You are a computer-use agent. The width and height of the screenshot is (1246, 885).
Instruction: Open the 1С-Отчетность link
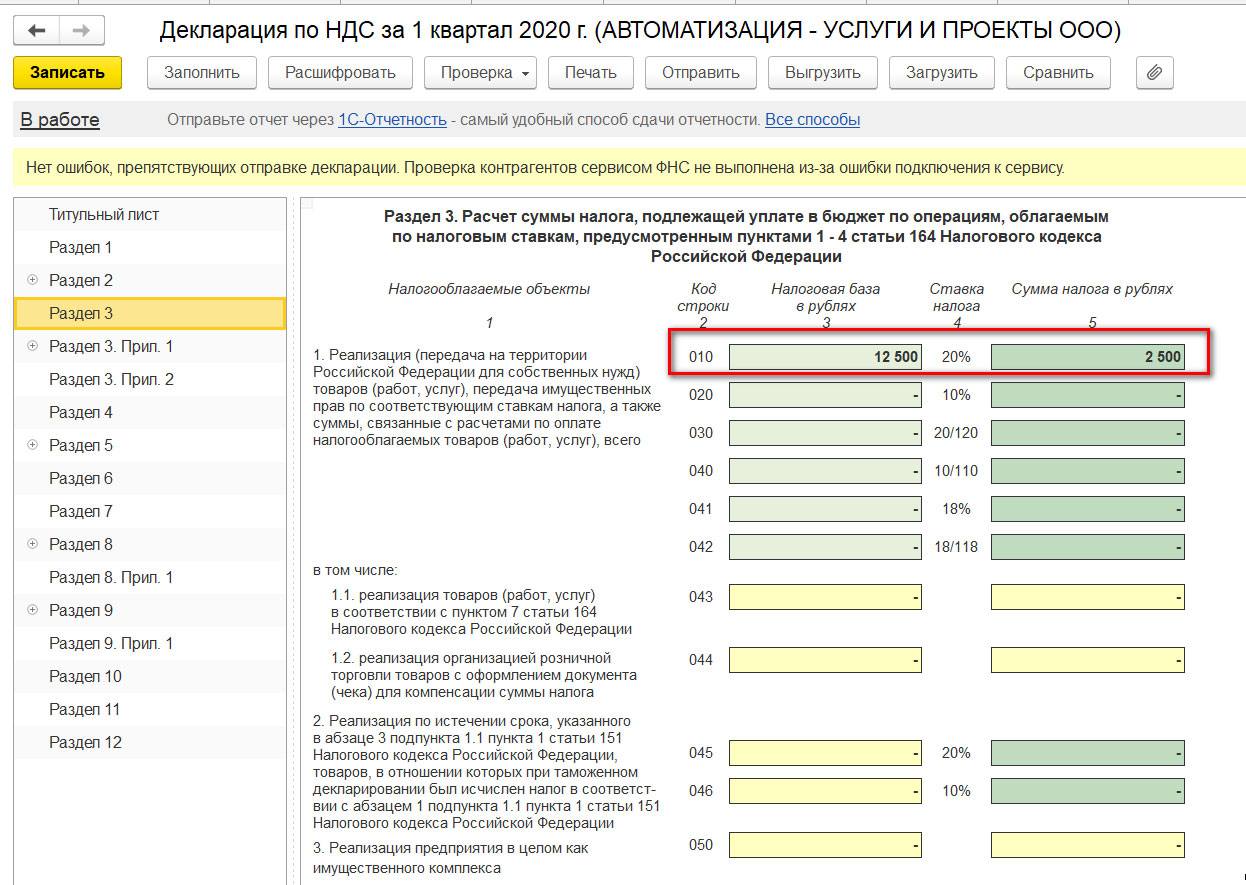pyautogui.click(x=392, y=120)
